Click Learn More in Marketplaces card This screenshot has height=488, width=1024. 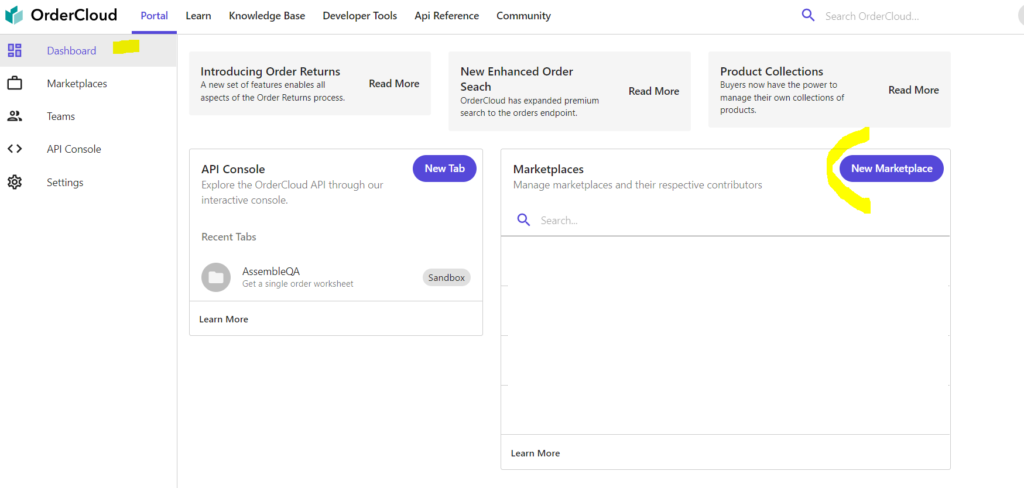[536, 453]
